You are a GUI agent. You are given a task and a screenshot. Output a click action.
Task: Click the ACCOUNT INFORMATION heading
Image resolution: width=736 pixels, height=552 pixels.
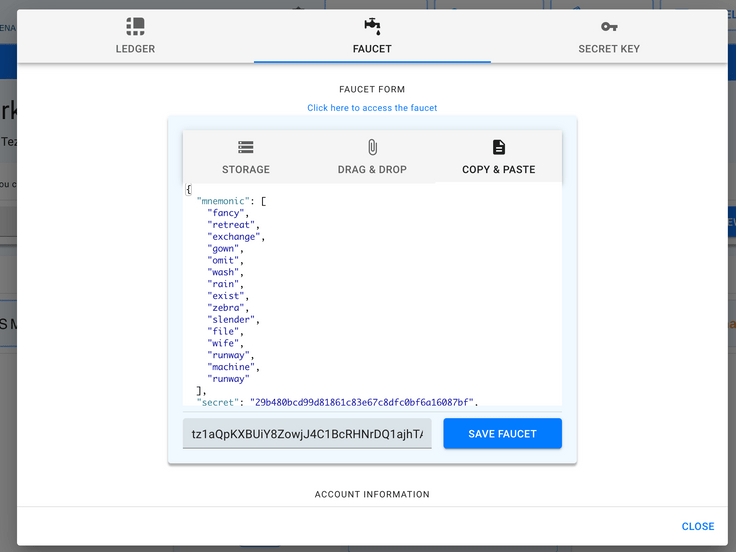[372, 494]
